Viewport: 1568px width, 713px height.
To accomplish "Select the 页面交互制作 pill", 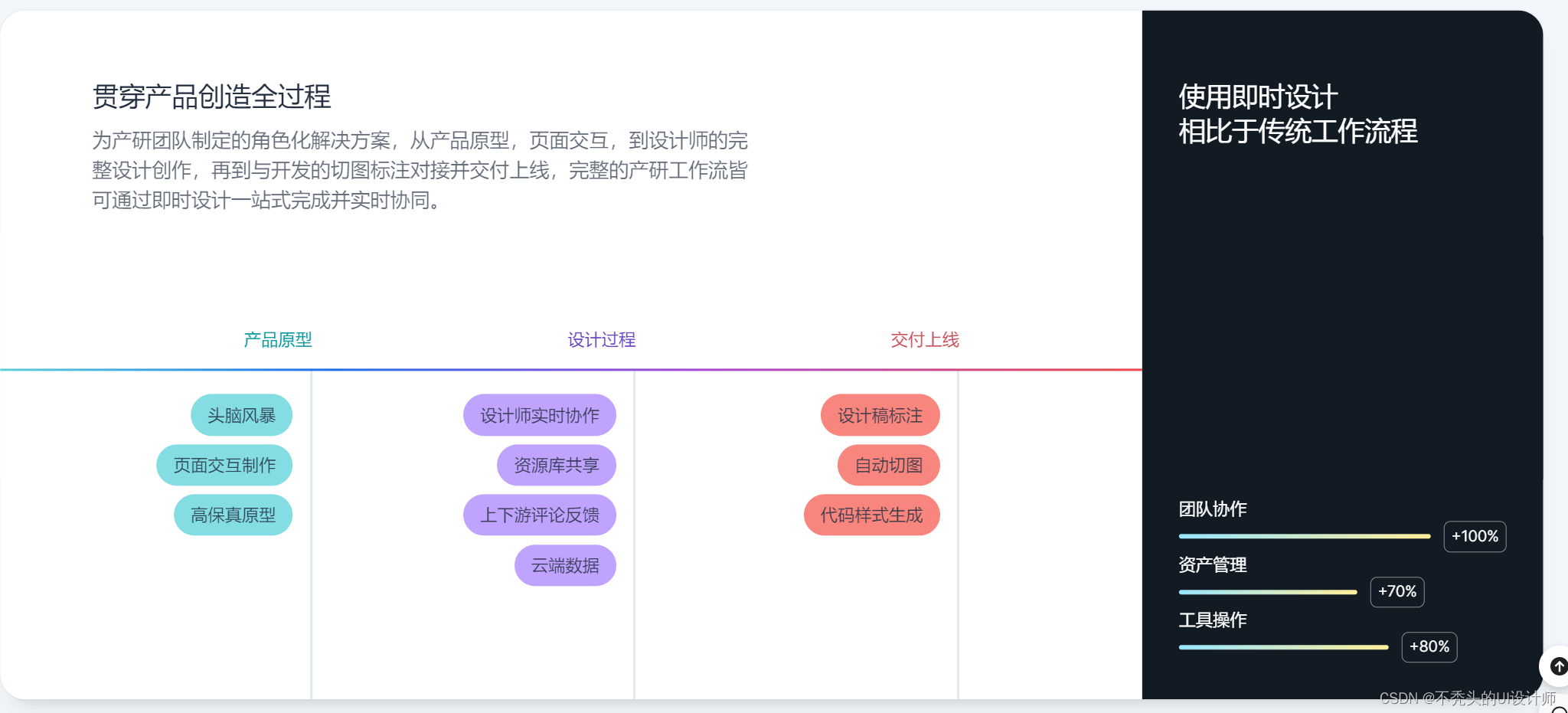I will 224,465.
